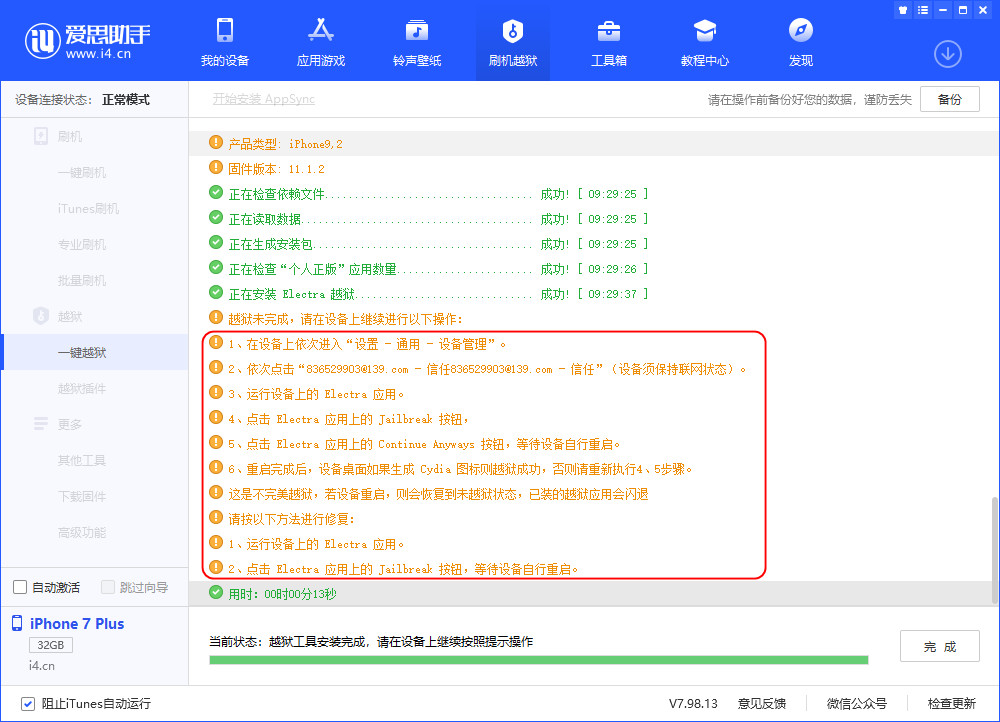Image resolution: width=1000 pixels, height=722 pixels.
Task: Open 意见反馈 link in status bar
Action: 761,704
